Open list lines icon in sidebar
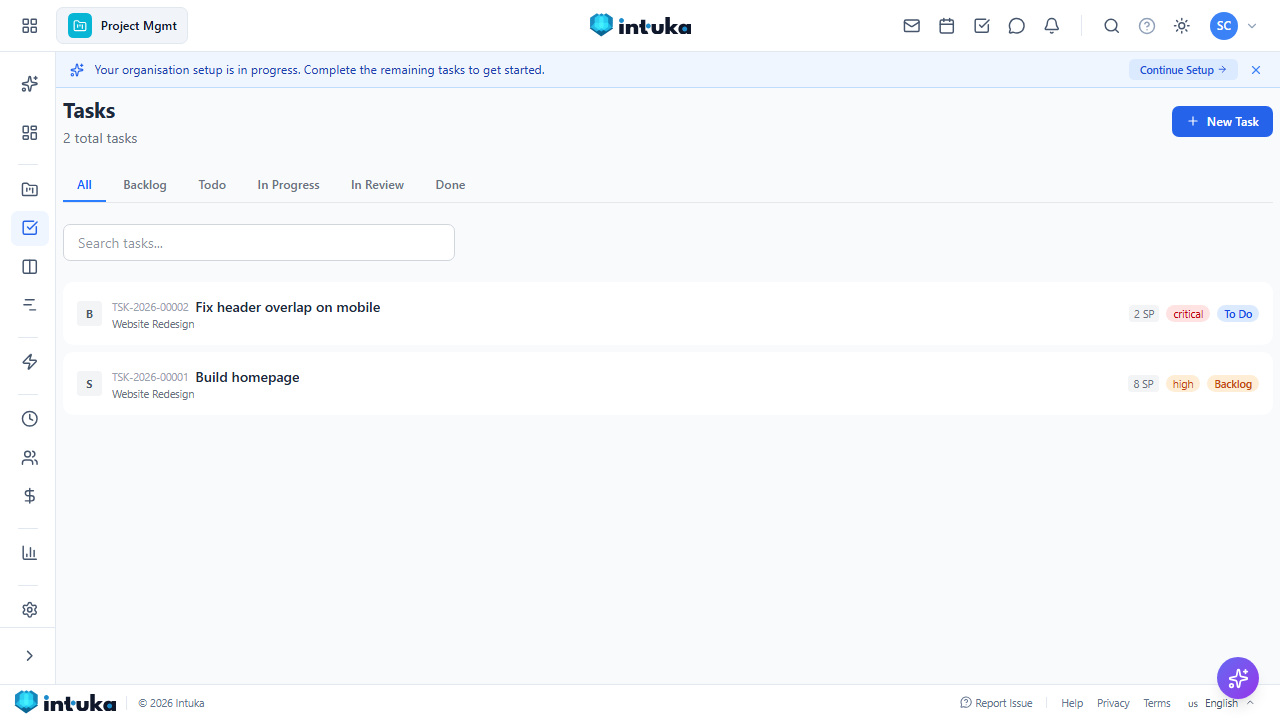Viewport: 1280px width, 720px height. click(30, 305)
